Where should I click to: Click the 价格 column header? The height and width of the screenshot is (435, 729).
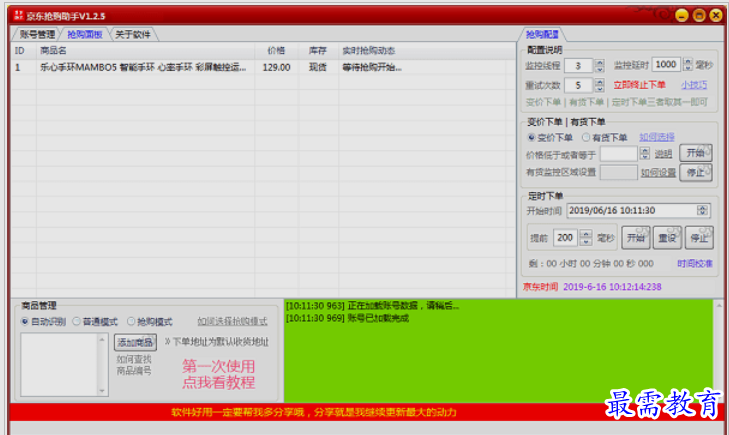pos(276,51)
